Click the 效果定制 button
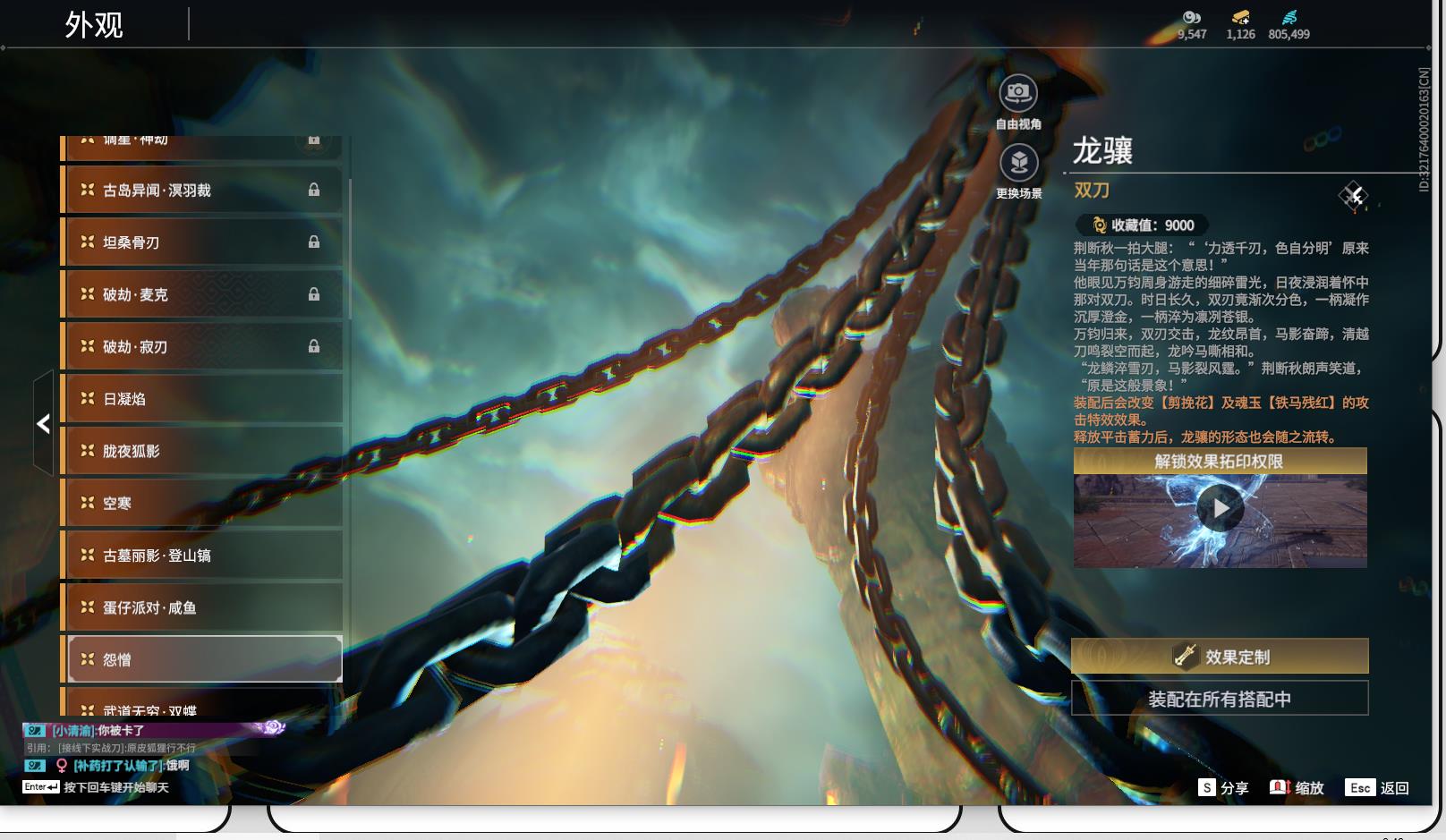Viewport: 1446px width, 840px height. pyautogui.click(x=1220, y=657)
